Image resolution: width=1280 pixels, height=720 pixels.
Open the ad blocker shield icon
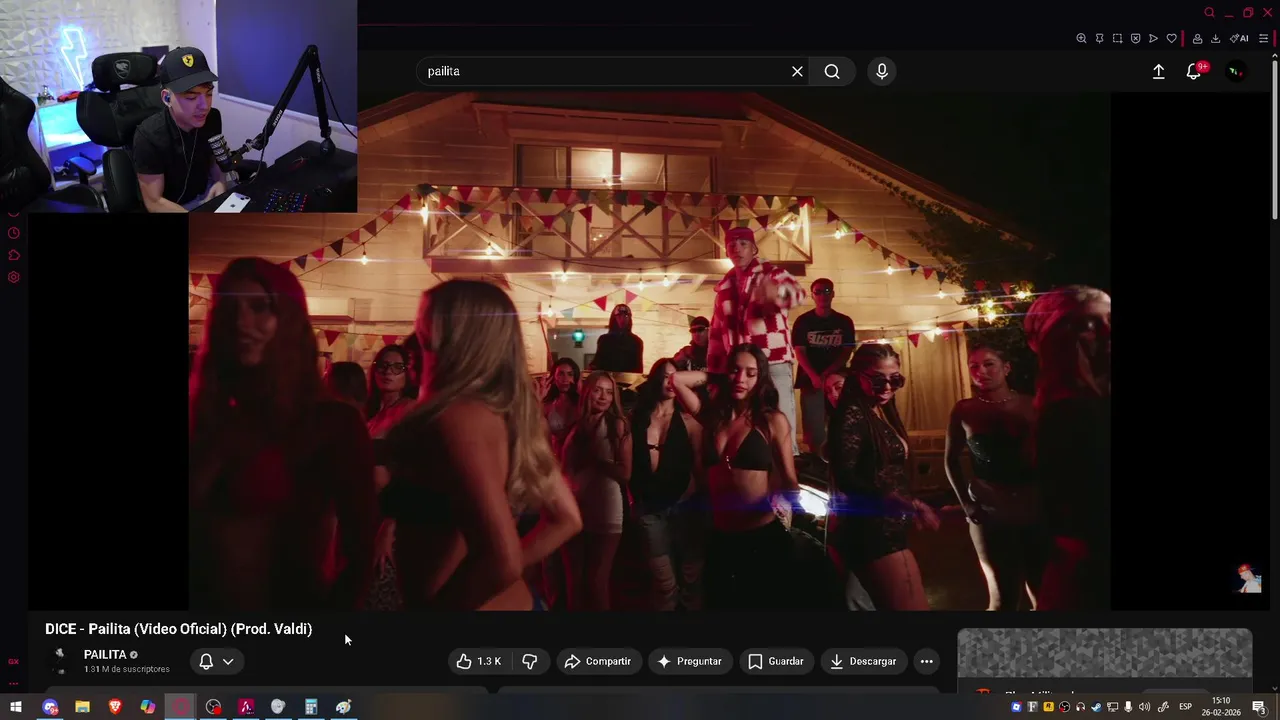[x=1135, y=38]
